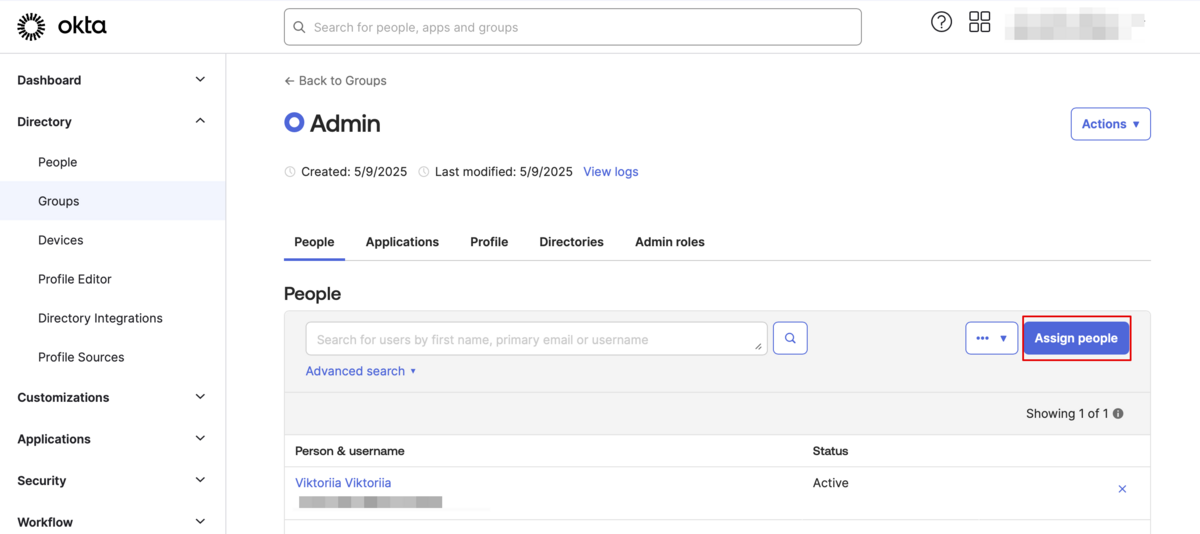Open the View logs link

click(x=610, y=172)
